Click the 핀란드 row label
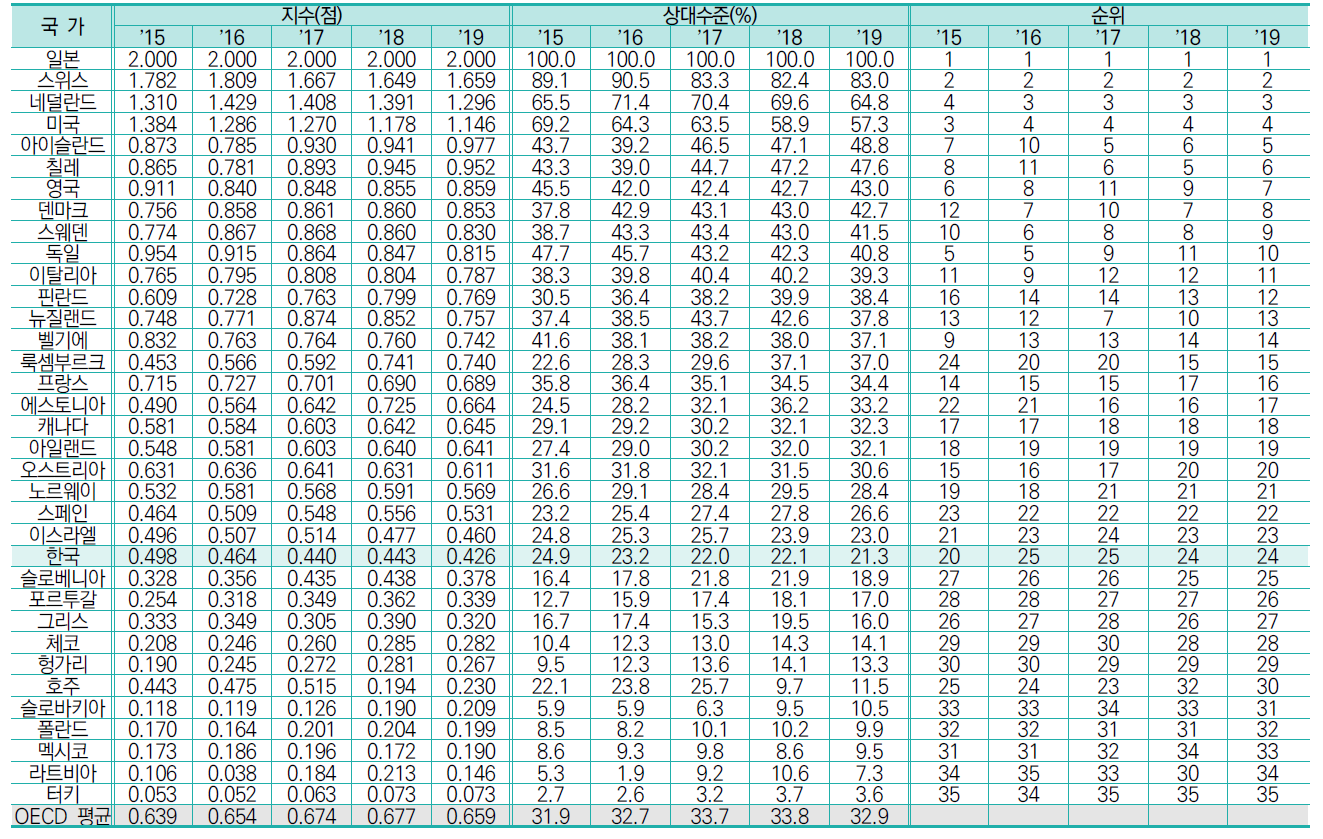 62,297
